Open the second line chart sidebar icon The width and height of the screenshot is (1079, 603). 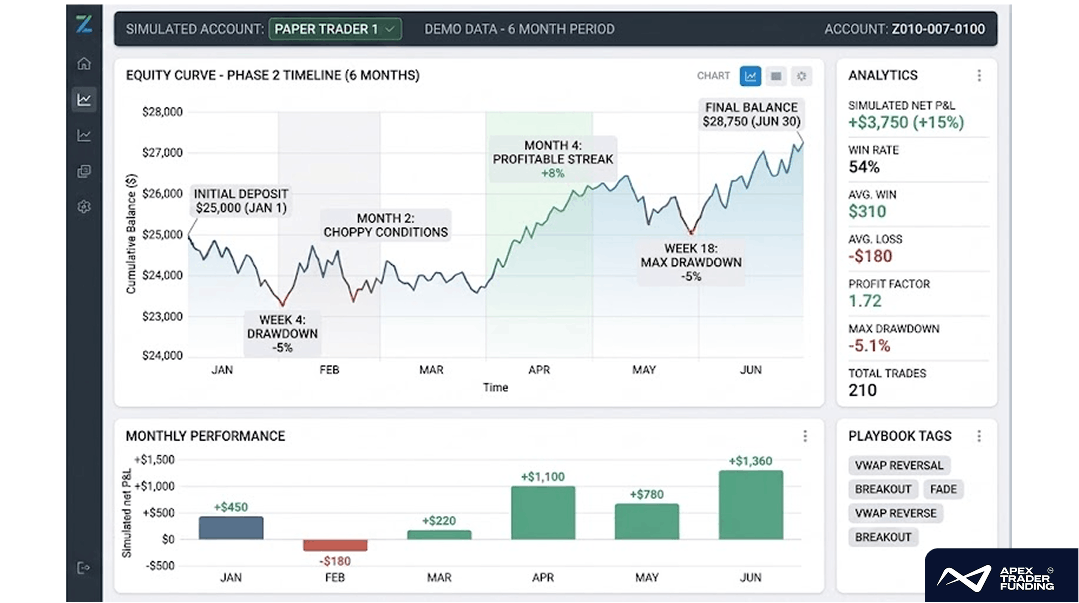[84, 136]
